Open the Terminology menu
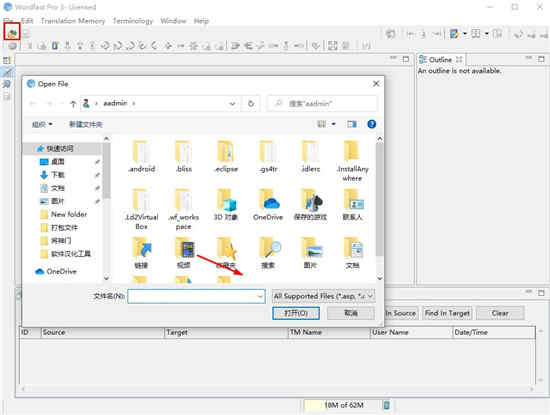Viewport: 550px width, 415px height. coord(133,21)
